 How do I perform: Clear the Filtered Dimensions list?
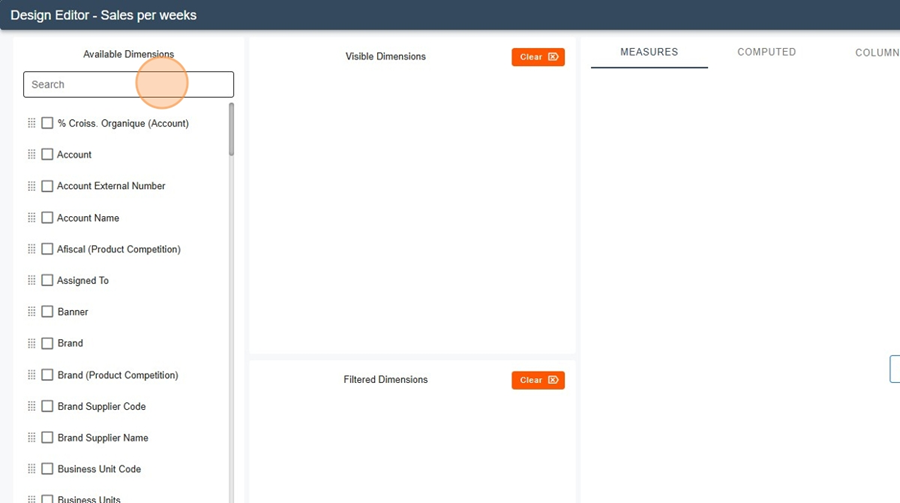pos(538,380)
